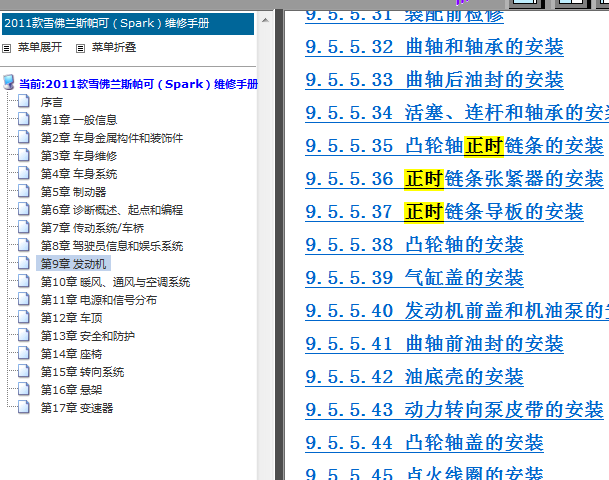609x480 pixels.
Task: Click the page icon beside 第17章 变速器
Action: pos(24,407)
